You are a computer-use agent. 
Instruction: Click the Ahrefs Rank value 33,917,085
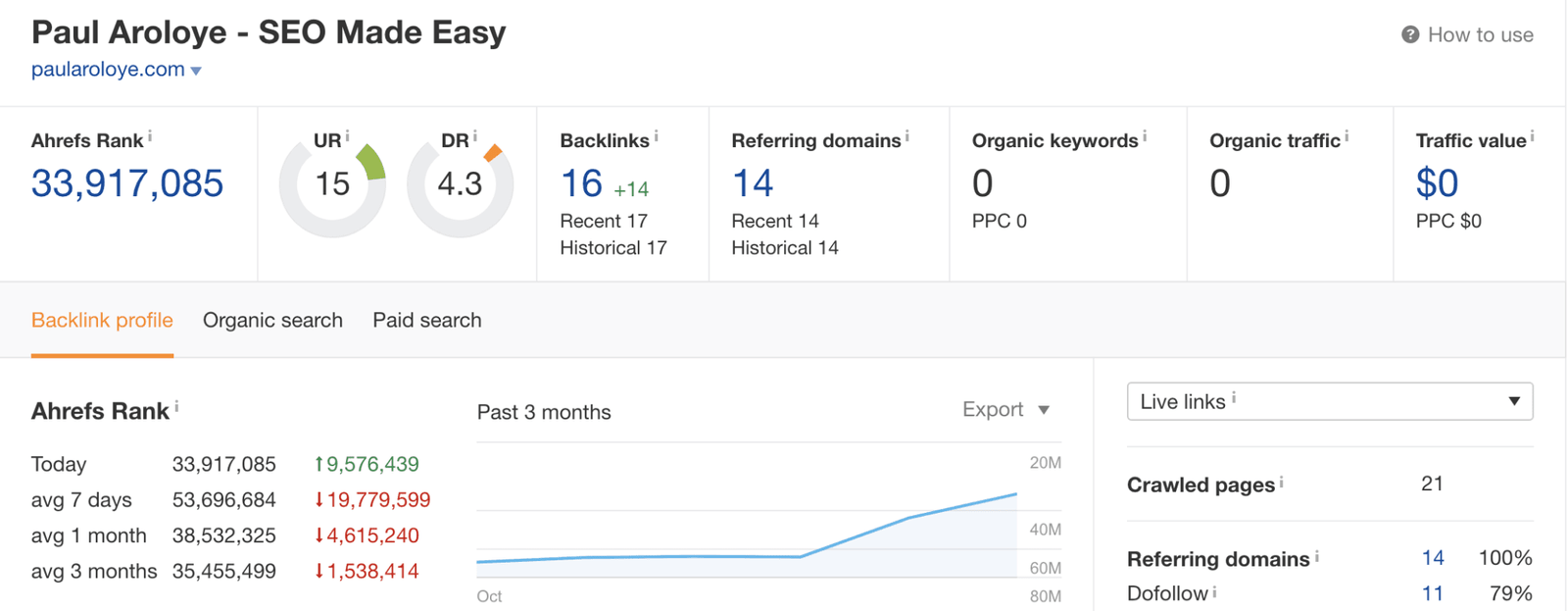point(127,183)
